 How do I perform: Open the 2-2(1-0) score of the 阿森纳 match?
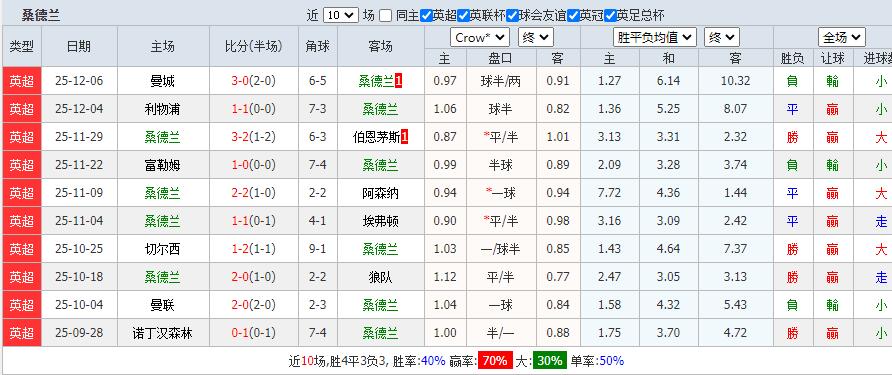[253, 193]
